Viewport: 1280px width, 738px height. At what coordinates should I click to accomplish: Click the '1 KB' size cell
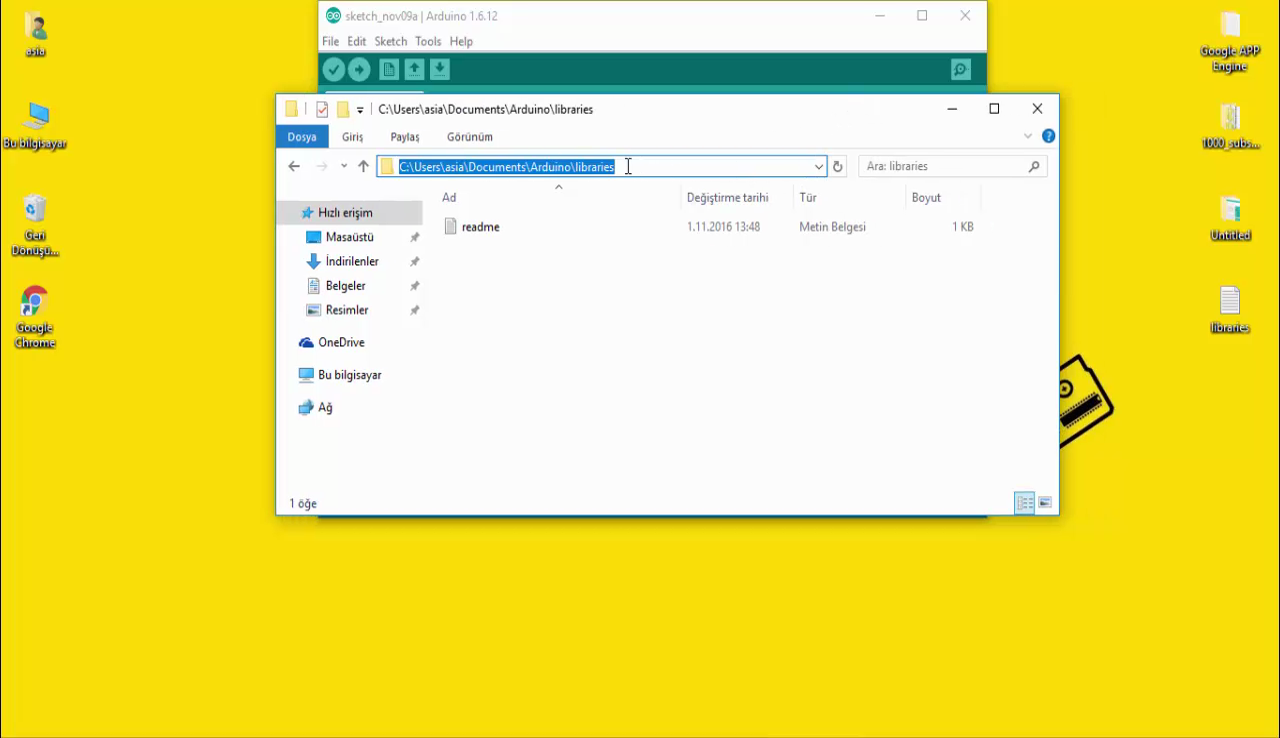pos(963,227)
